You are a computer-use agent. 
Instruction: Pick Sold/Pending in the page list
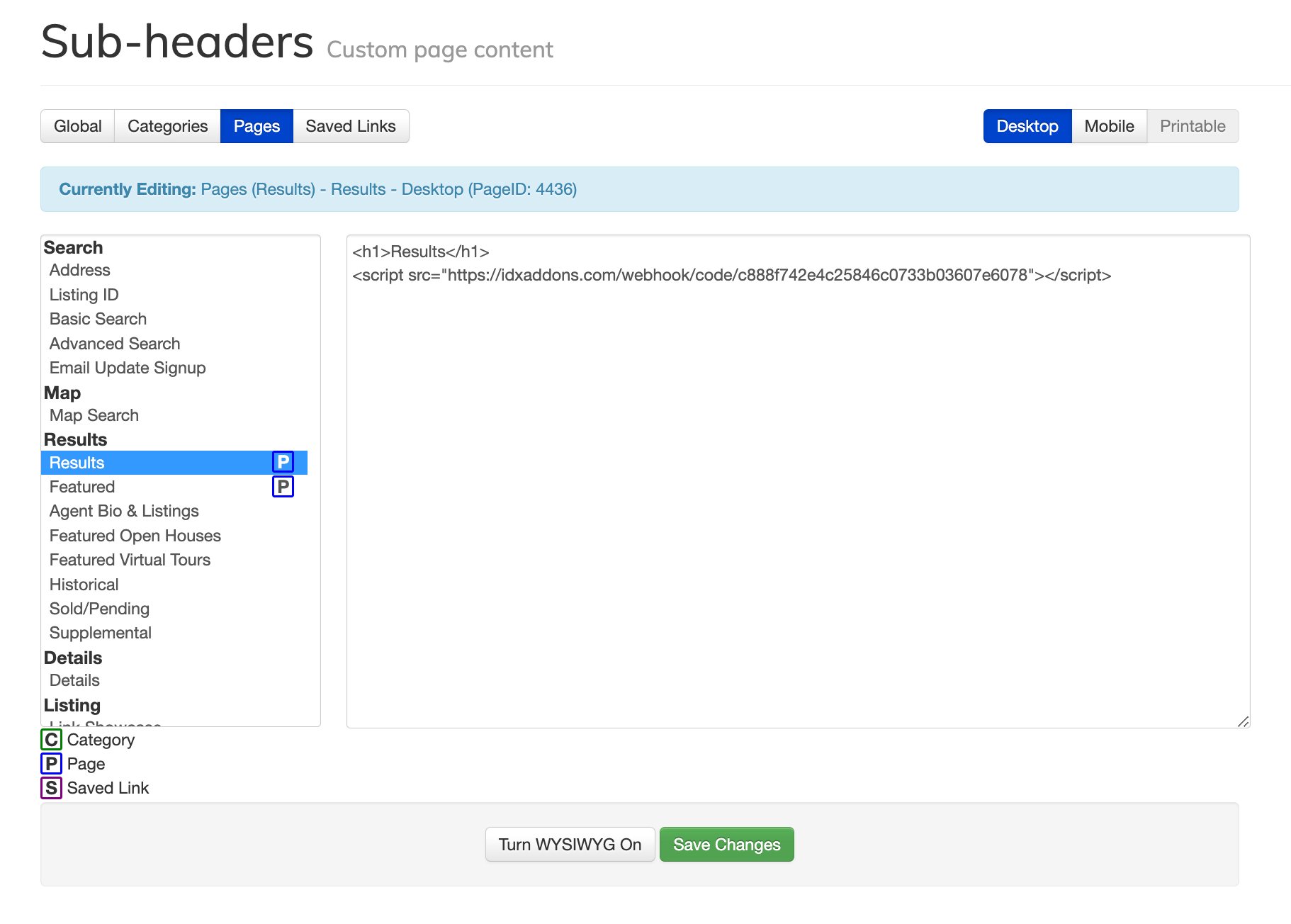point(99,609)
